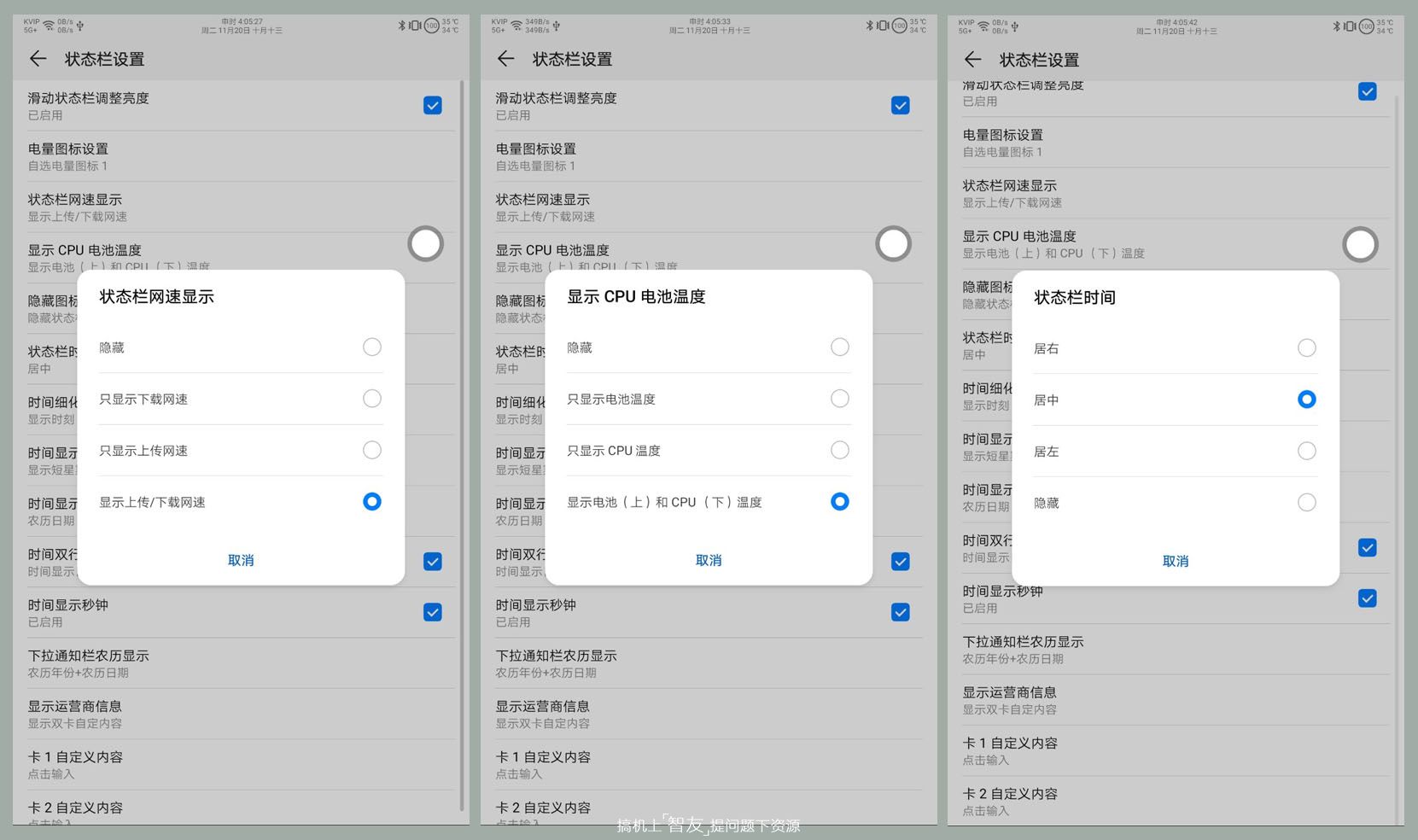Tap back arrow on screen with 状态栏网速显示 dialog
Screen dimensions: 1418x840
point(38,59)
